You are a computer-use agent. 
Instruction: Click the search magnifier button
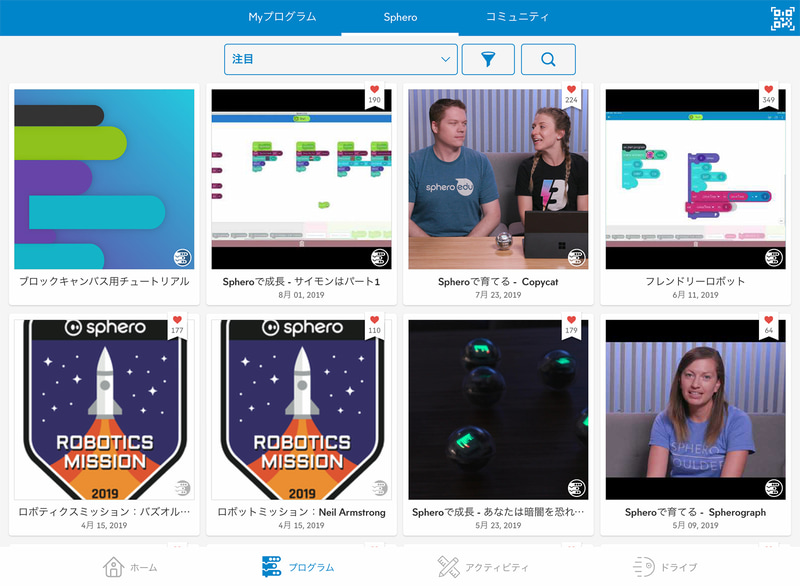click(x=548, y=59)
